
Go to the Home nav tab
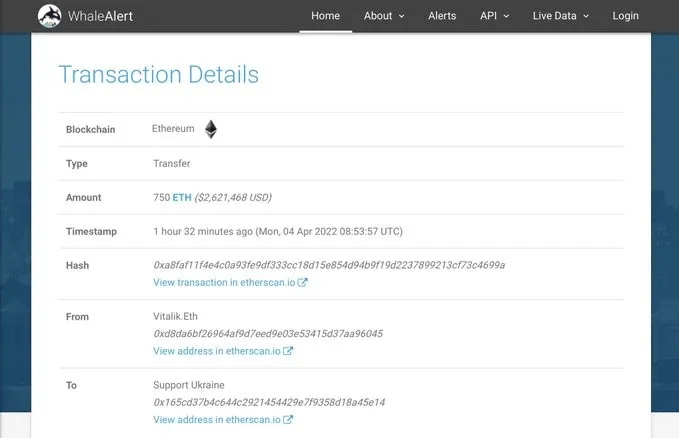326,16
